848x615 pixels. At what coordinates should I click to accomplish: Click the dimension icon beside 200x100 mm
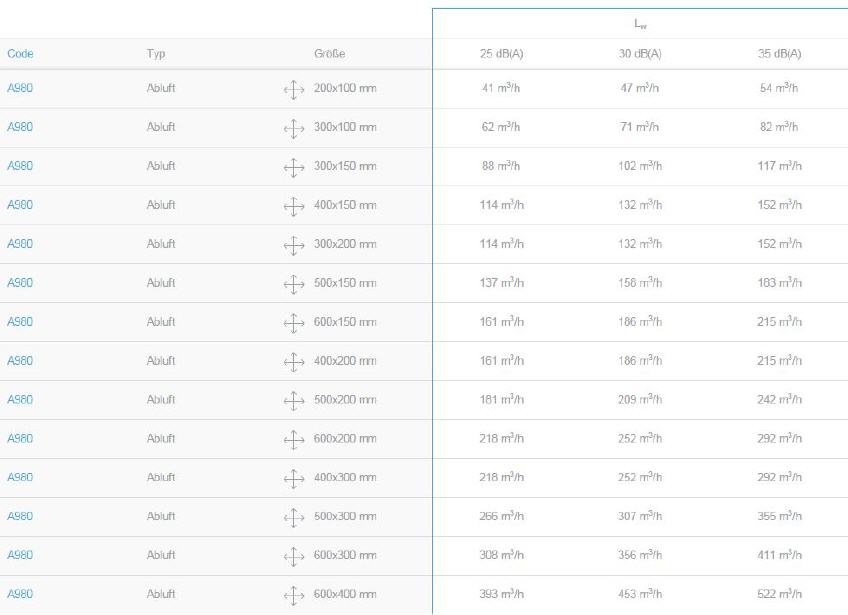[294, 90]
